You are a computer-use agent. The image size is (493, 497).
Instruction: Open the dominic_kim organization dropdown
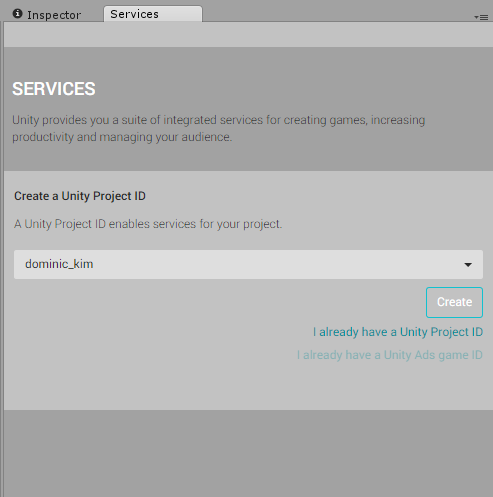(248, 264)
